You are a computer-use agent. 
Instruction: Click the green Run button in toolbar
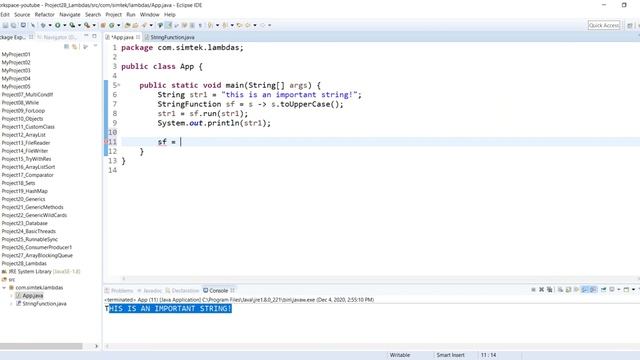58,25
